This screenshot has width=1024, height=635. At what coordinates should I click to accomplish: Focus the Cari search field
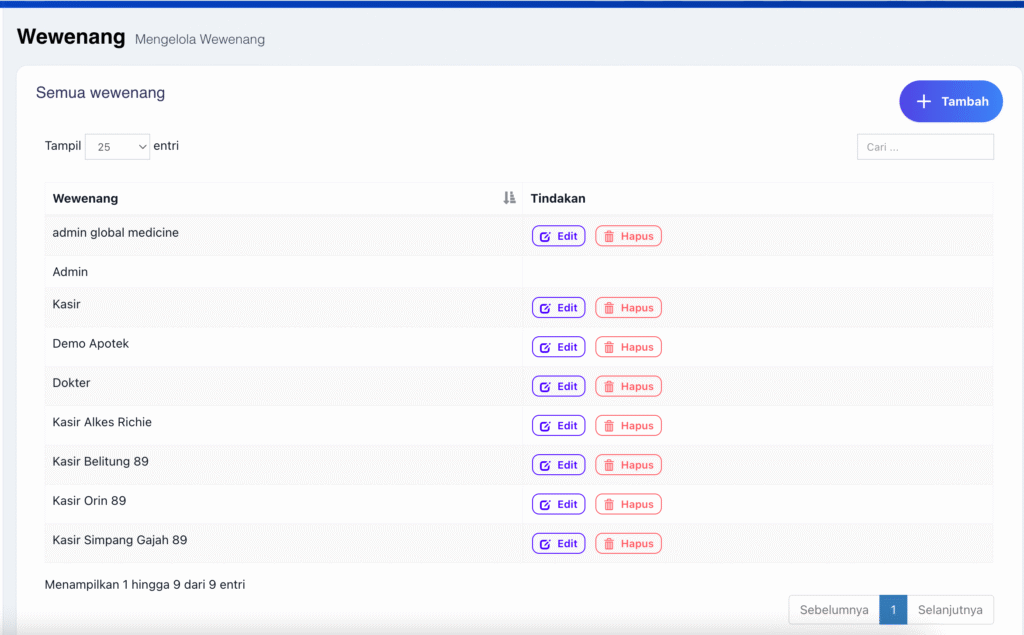pos(925,147)
